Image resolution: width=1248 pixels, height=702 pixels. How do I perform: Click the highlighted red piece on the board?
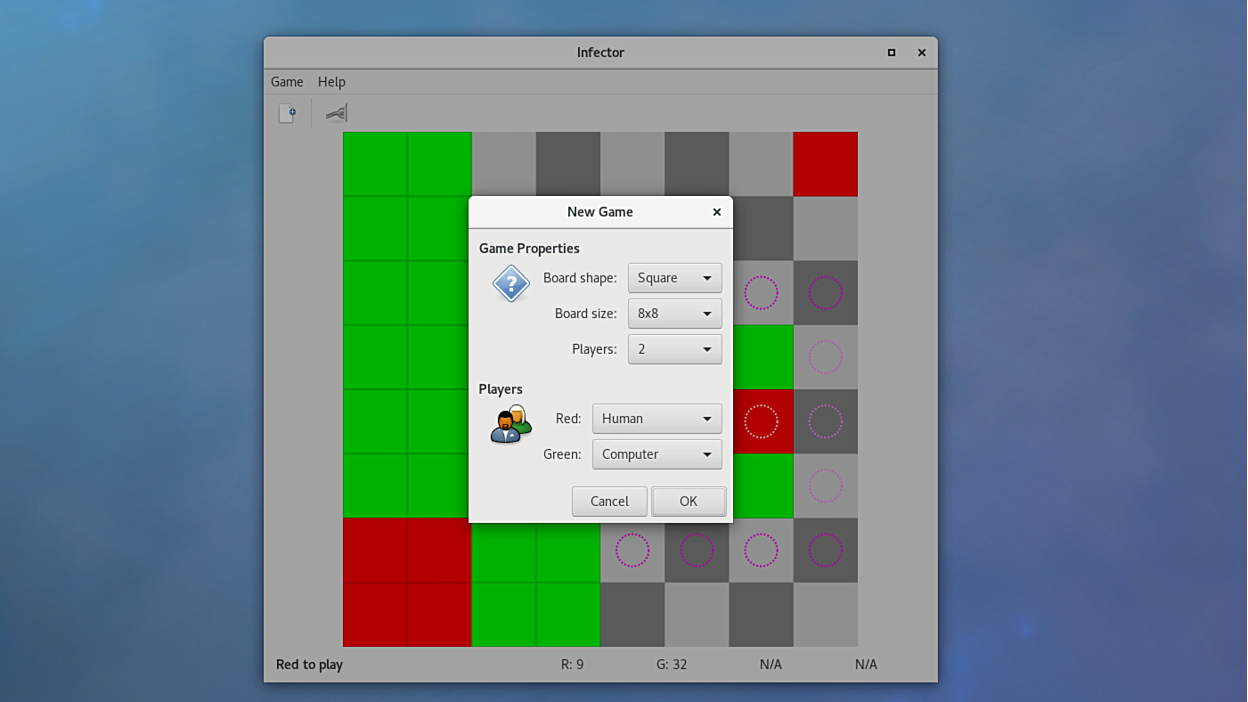(763, 421)
